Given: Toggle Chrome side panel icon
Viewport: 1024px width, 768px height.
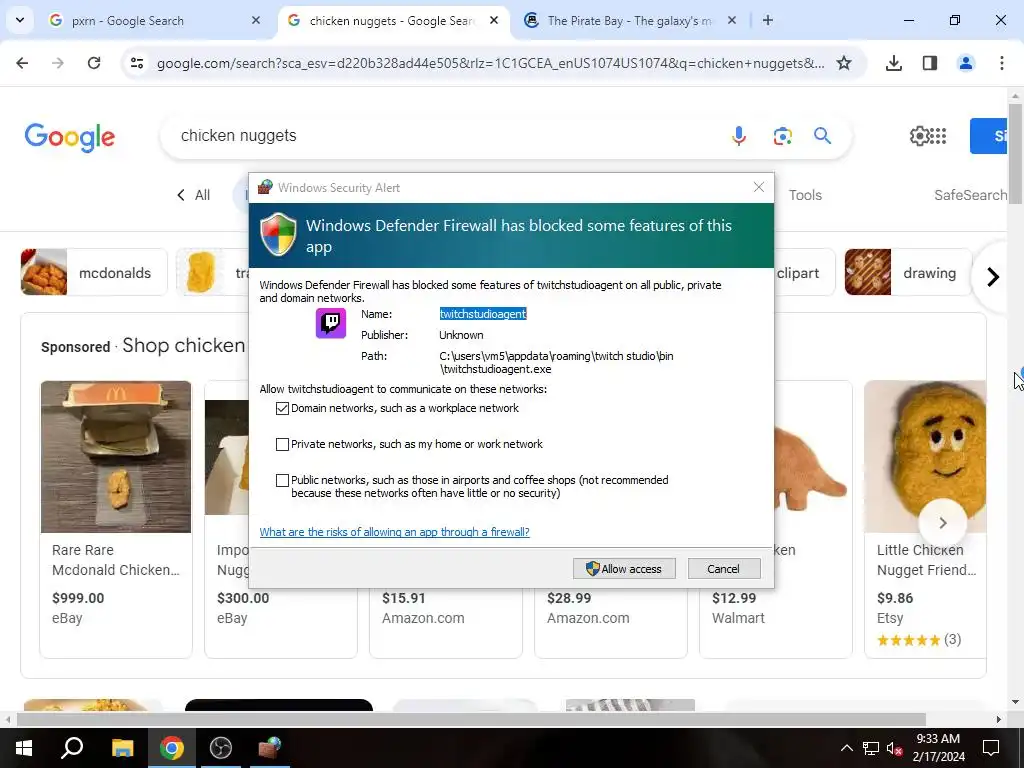Looking at the screenshot, I should (x=930, y=63).
